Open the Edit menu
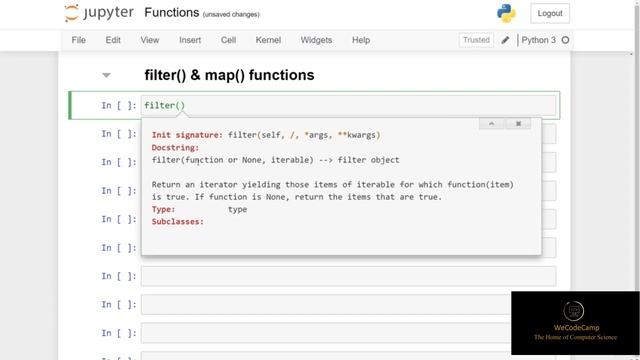 [113, 40]
